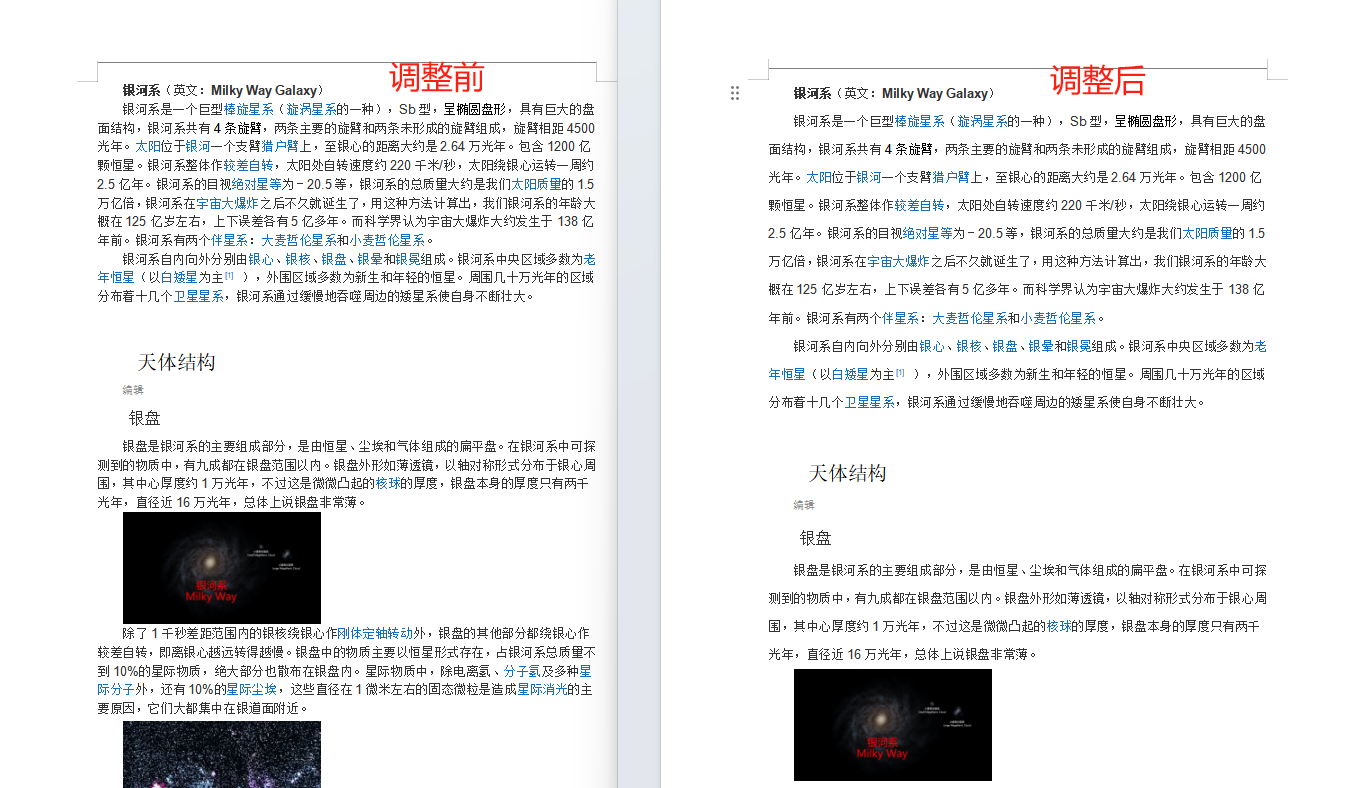The image size is (1366, 788).
Task: Click the 绝对星等 link in left document
Action: tap(257, 184)
